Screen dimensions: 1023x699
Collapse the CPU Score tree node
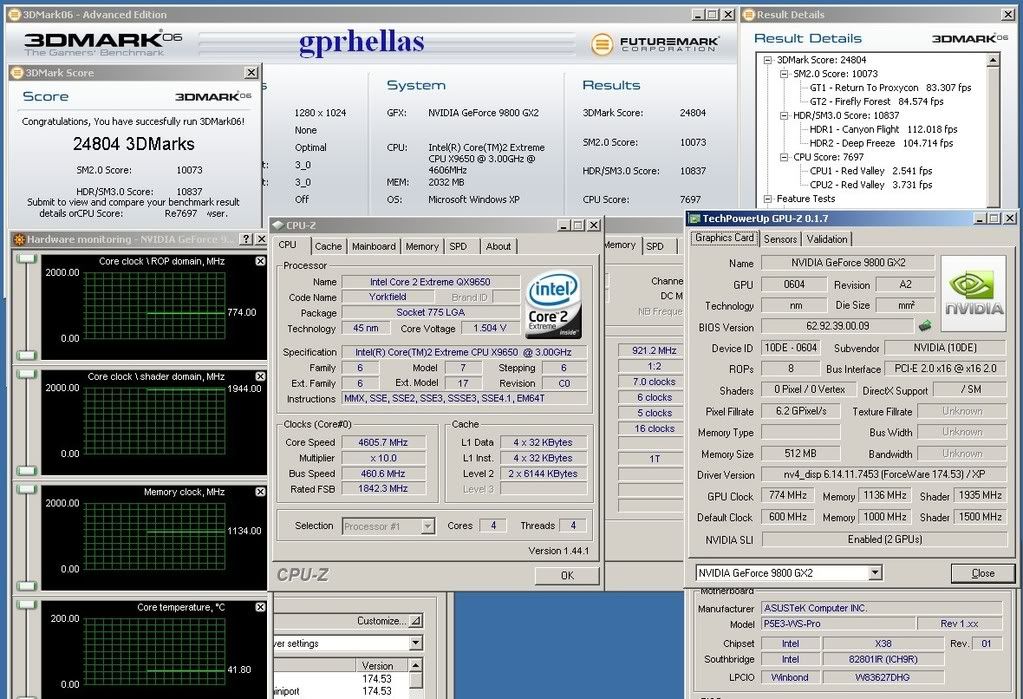point(784,157)
